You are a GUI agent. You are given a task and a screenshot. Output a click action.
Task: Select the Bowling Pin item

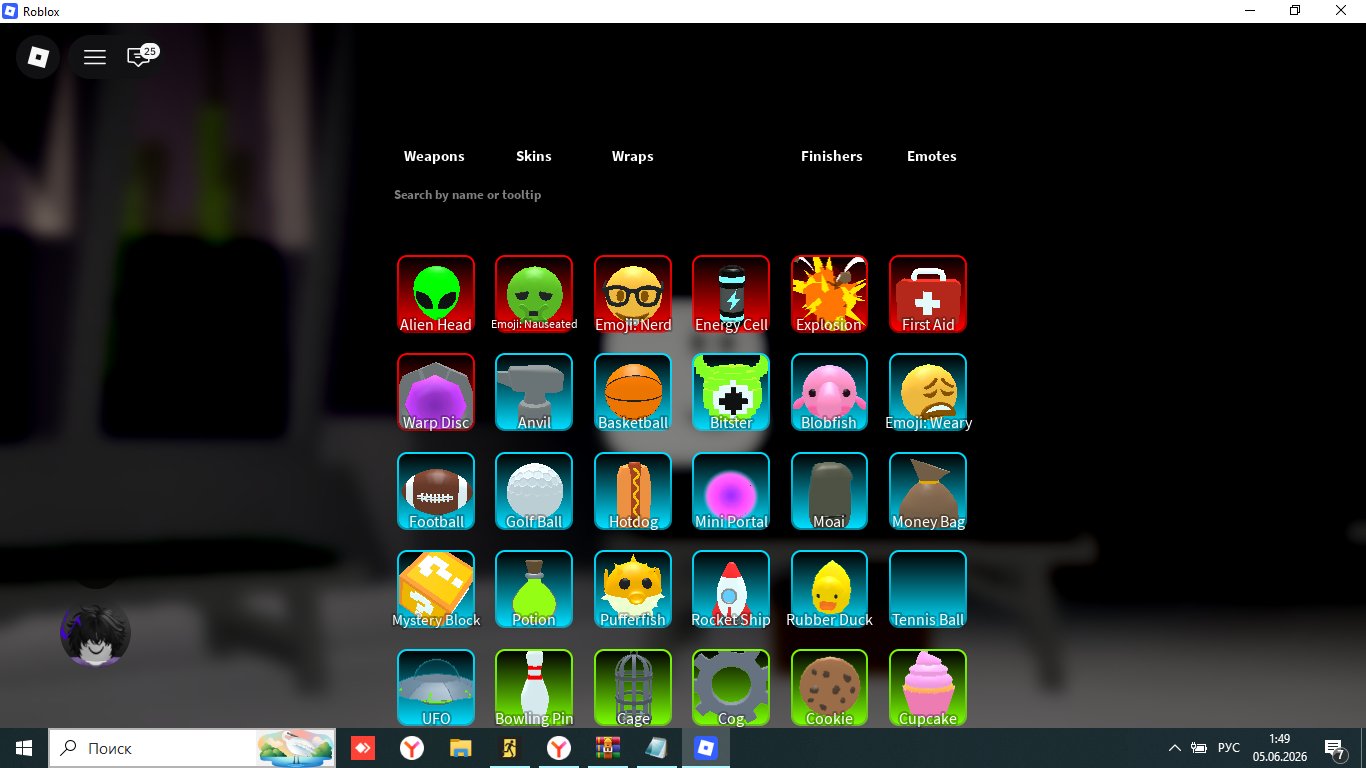(534, 688)
